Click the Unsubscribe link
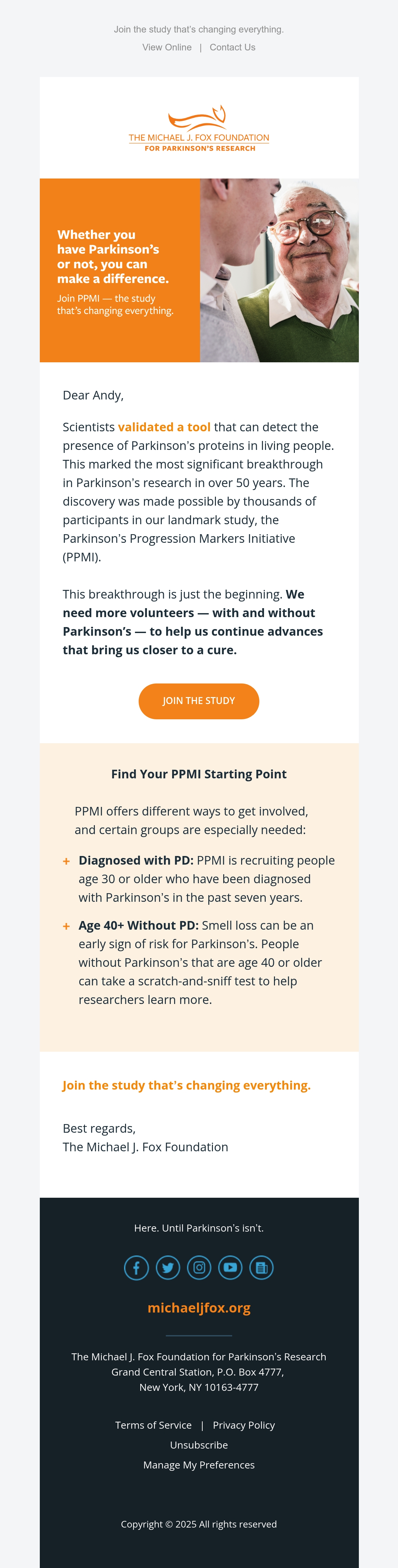Image resolution: width=398 pixels, height=1568 pixels. (x=199, y=1445)
